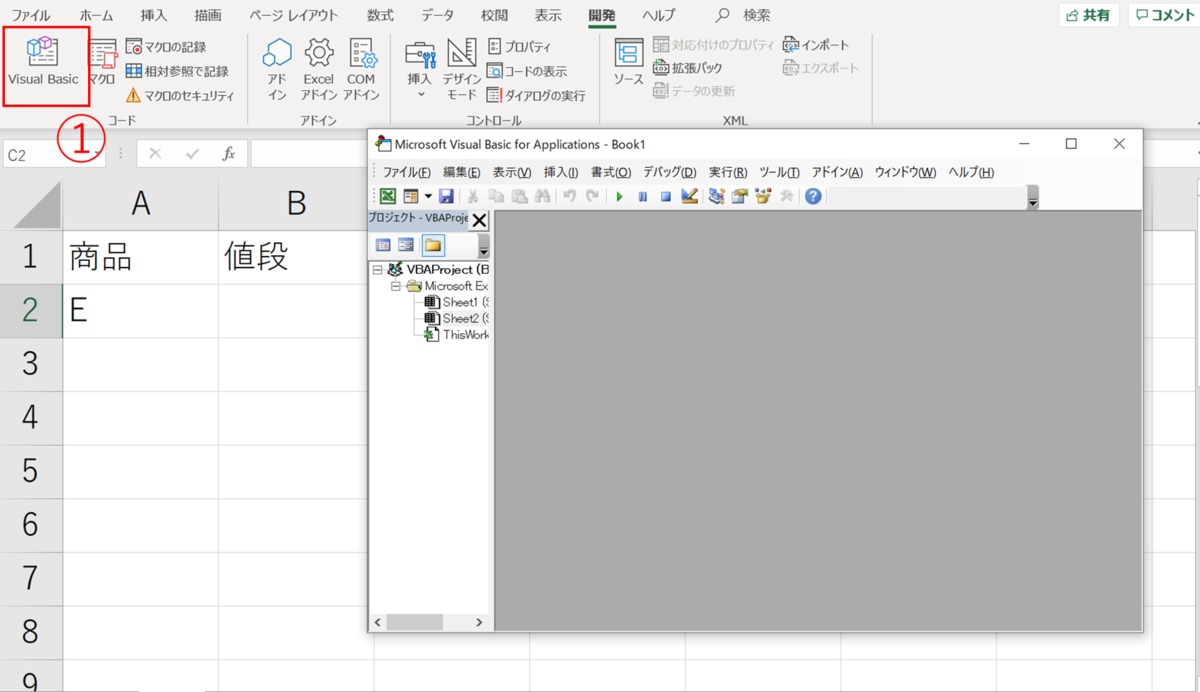Click コードの表示 (View Code)

(x=527, y=71)
